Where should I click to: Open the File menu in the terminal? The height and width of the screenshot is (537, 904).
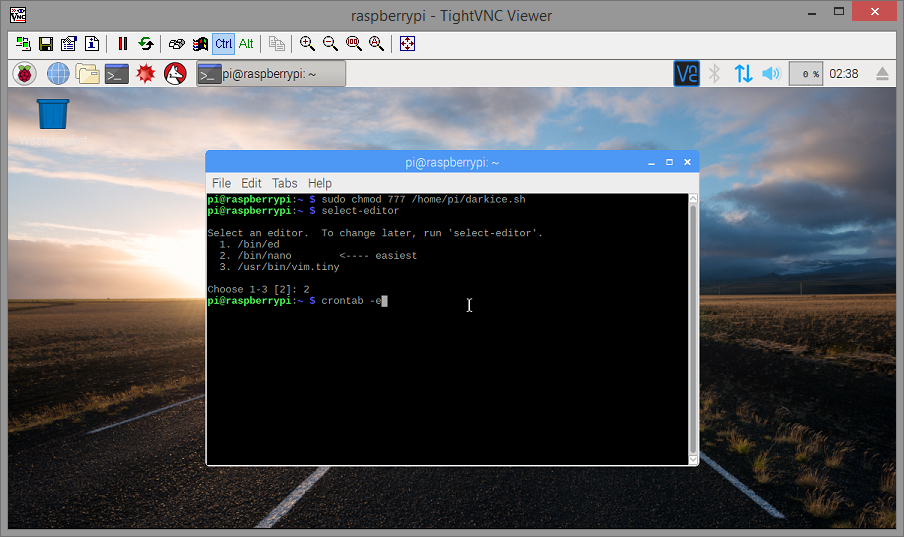tap(221, 183)
